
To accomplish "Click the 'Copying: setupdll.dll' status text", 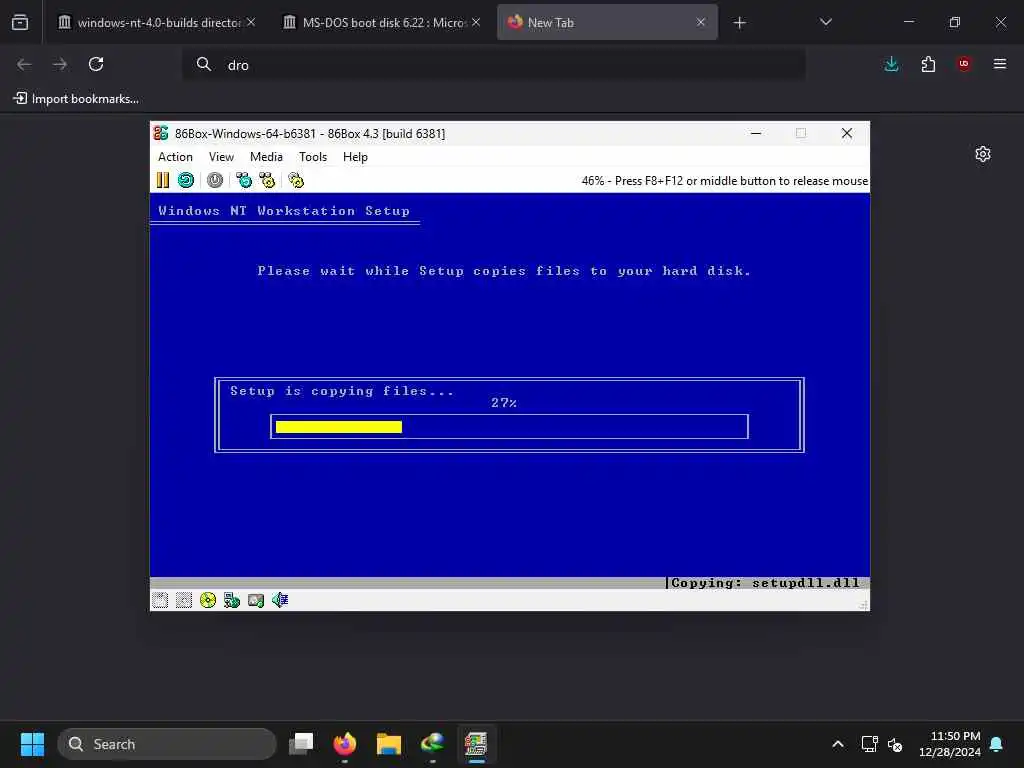I will (x=765, y=583).
